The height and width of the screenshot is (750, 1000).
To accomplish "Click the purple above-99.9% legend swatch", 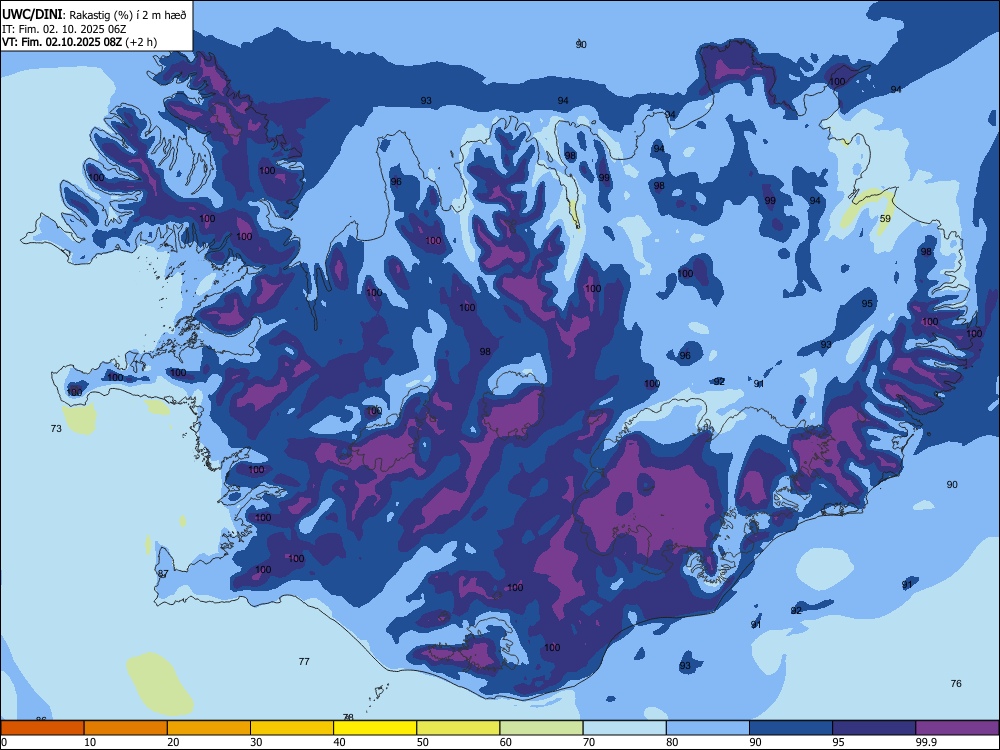I will (x=957, y=728).
